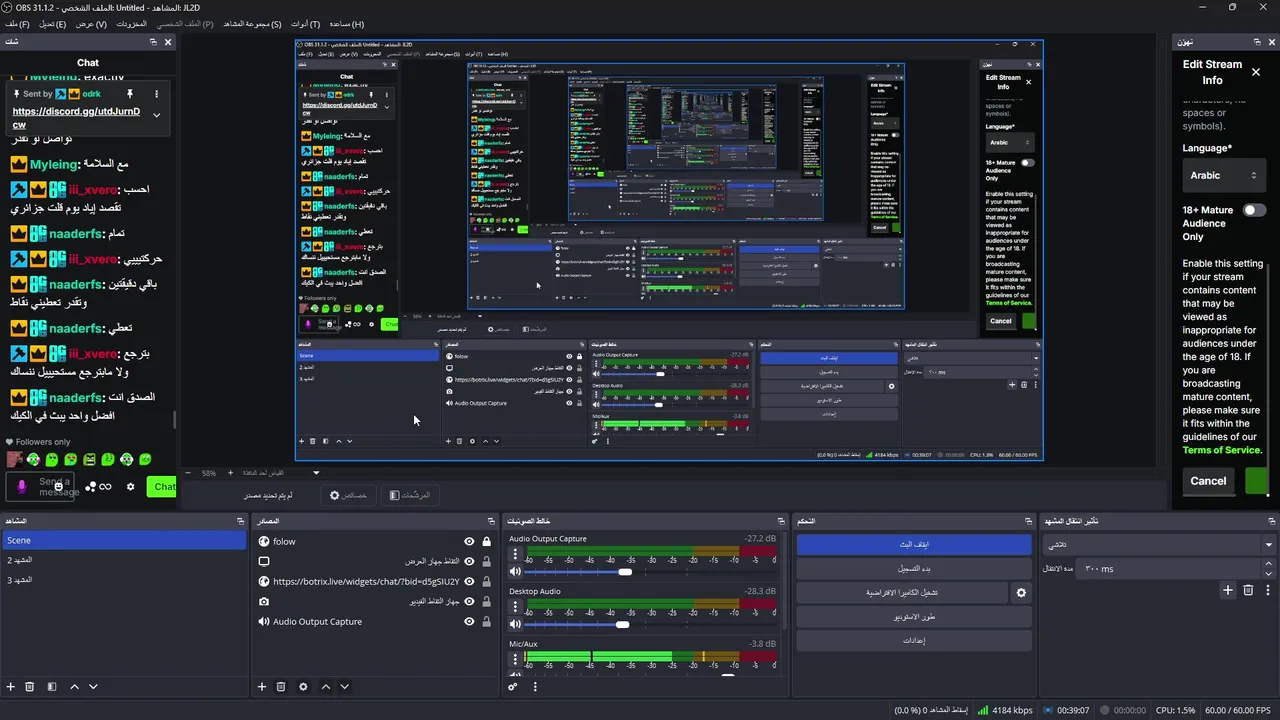Mute Desktop Audio speaker icon

[515, 624]
